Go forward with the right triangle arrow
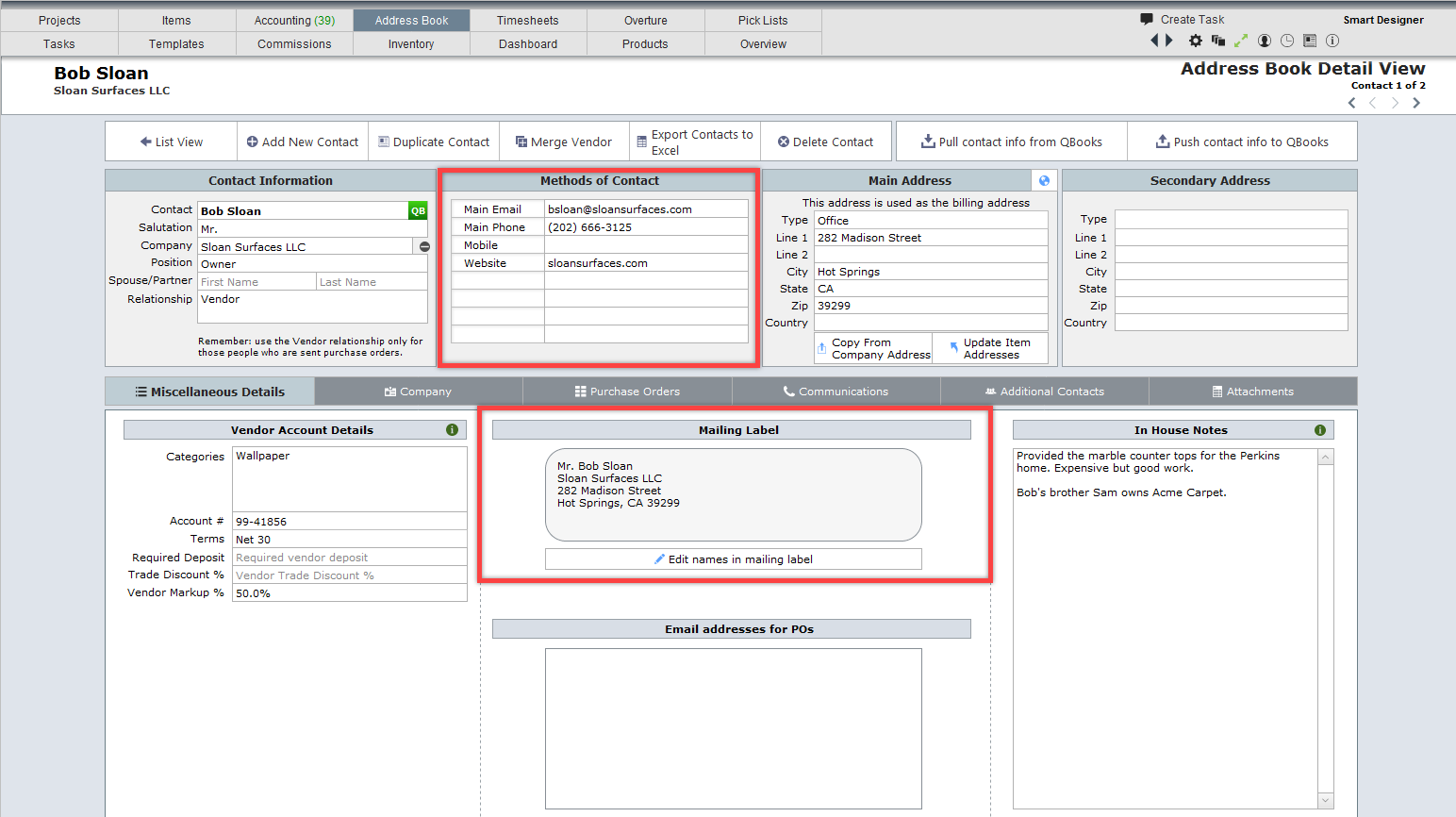 [1169, 41]
